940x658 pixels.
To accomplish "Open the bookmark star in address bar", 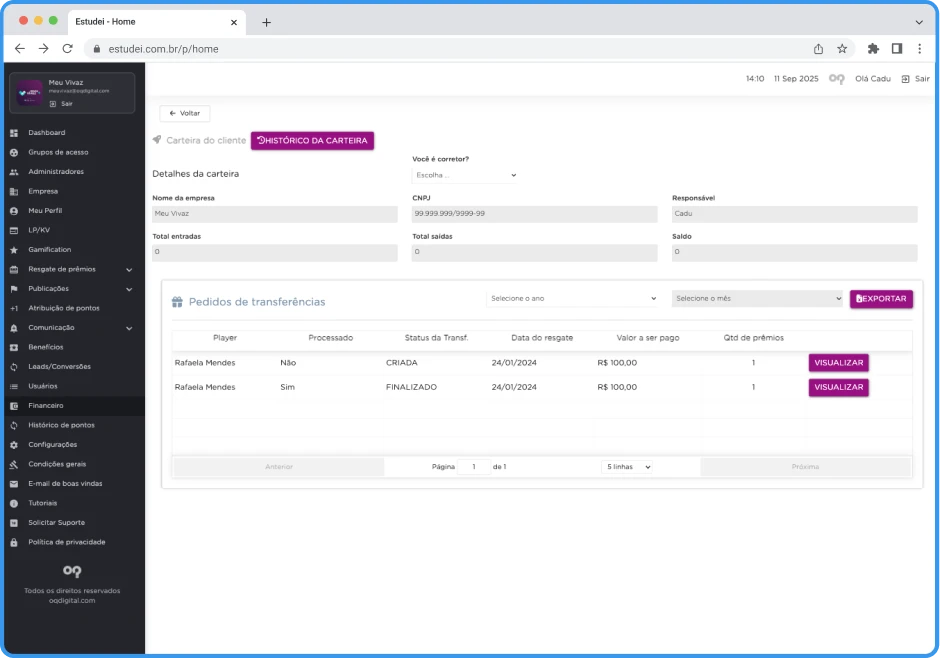I will 842,48.
